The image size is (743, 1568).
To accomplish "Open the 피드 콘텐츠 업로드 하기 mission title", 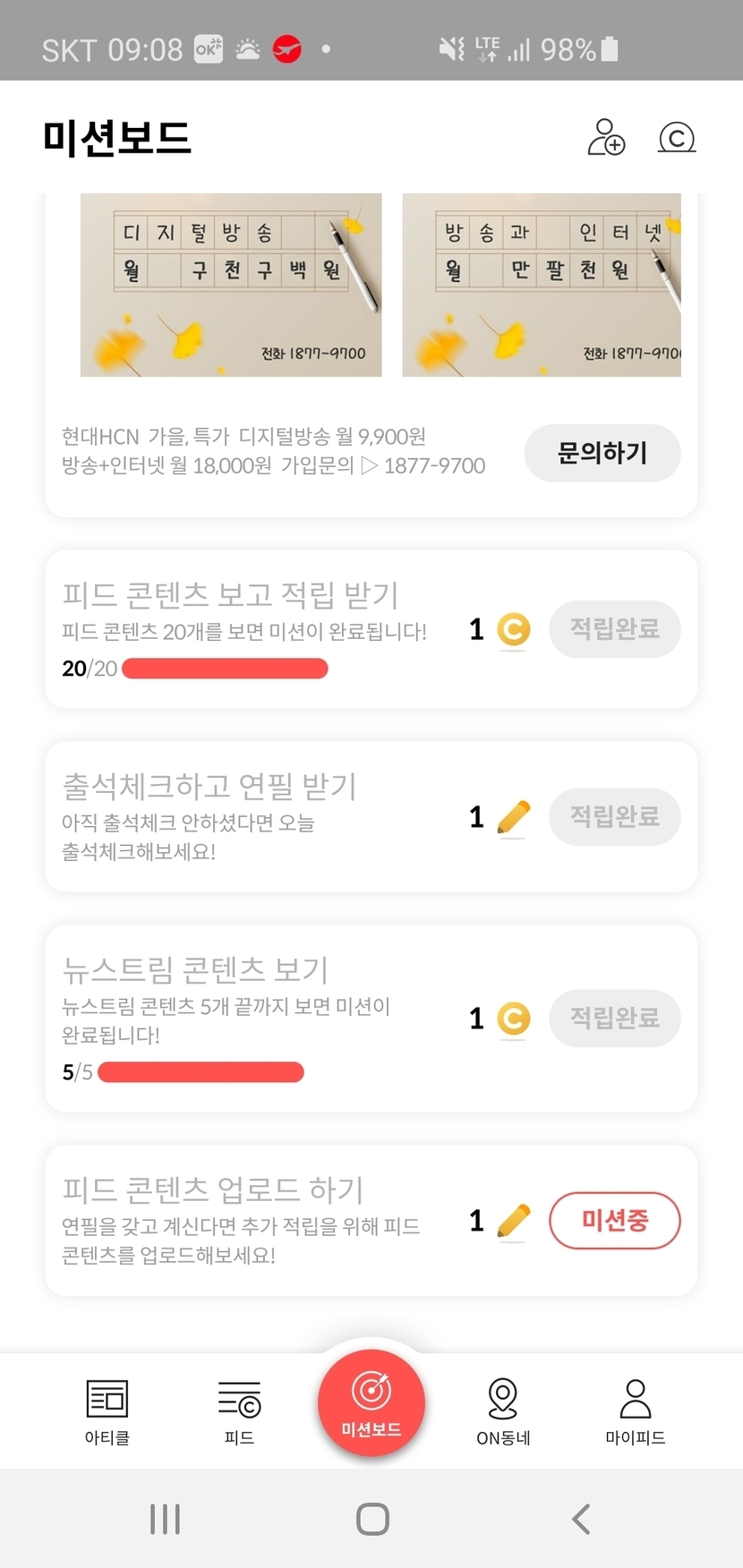I will [x=213, y=1189].
